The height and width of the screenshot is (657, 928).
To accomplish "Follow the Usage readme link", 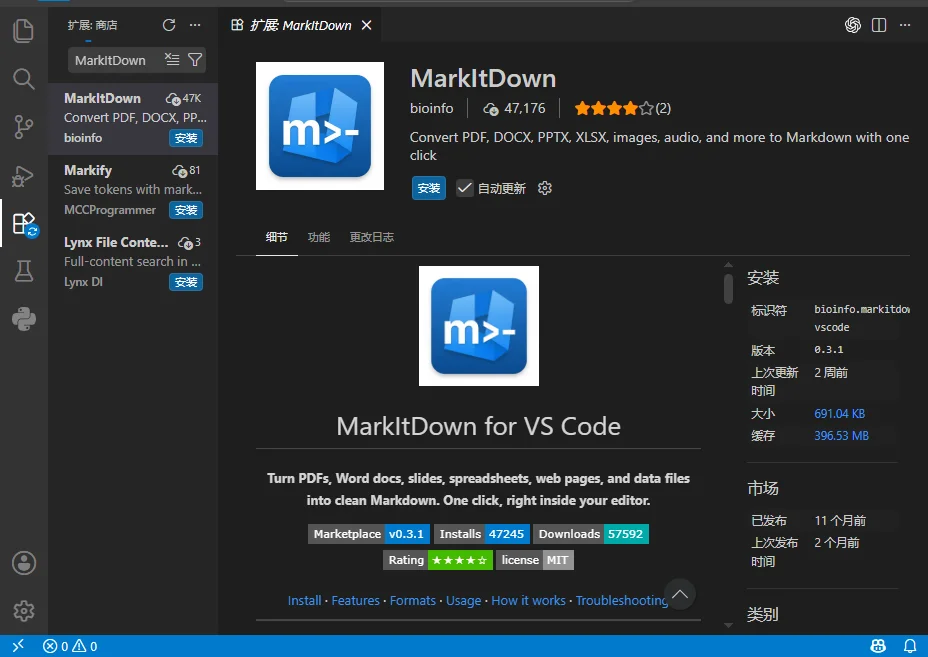I will coord(463,601).
